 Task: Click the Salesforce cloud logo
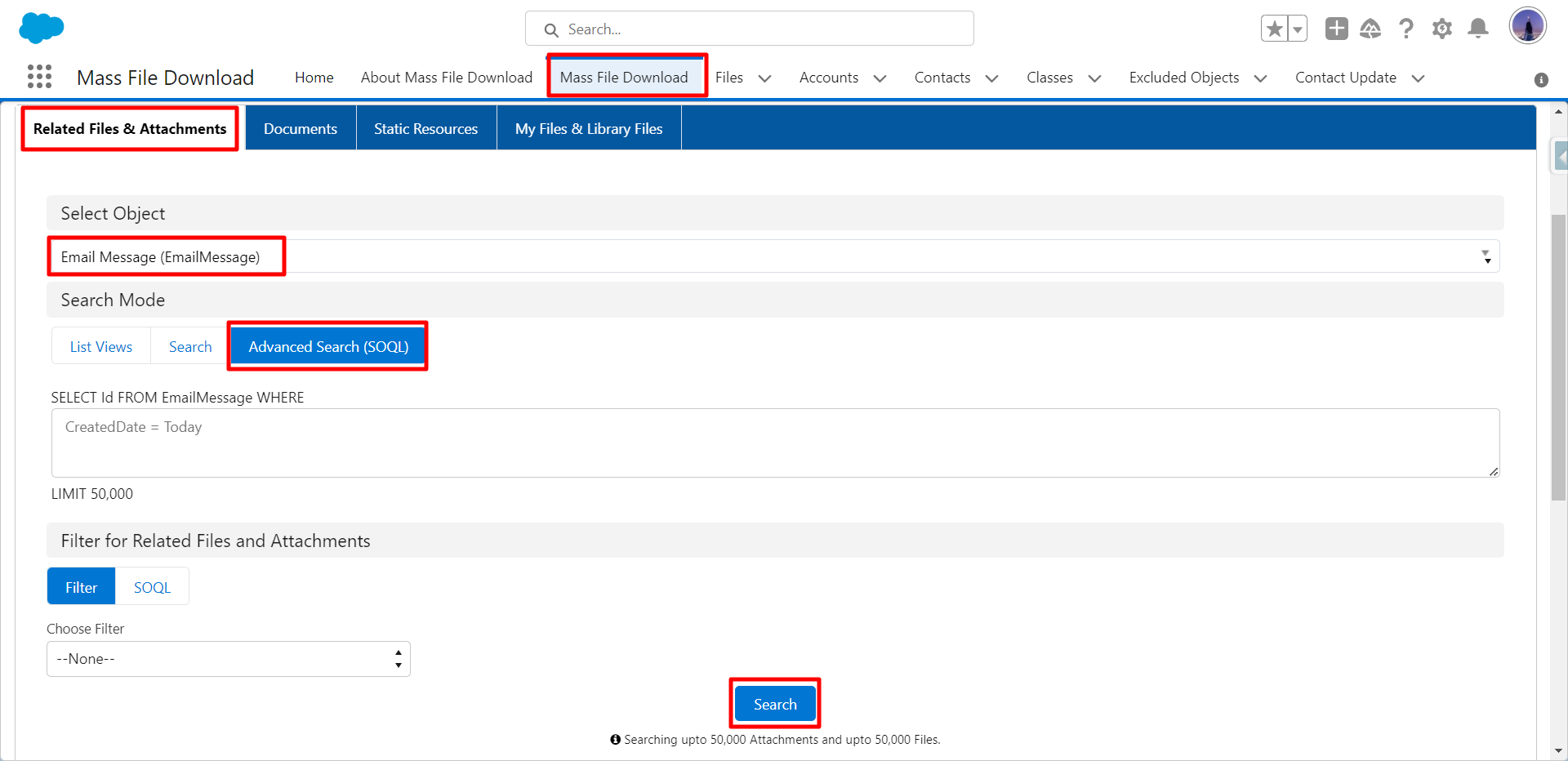pos(41,29)
